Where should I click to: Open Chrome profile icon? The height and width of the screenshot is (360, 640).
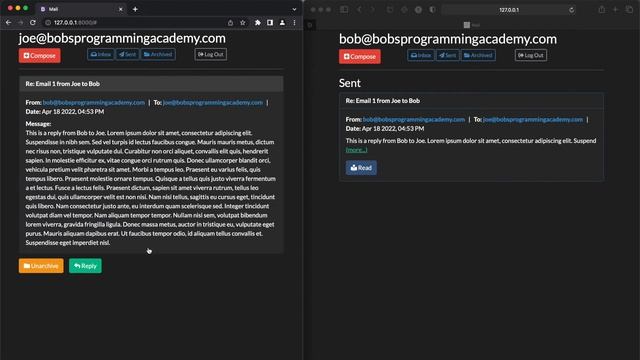click(x=282, y=23)
